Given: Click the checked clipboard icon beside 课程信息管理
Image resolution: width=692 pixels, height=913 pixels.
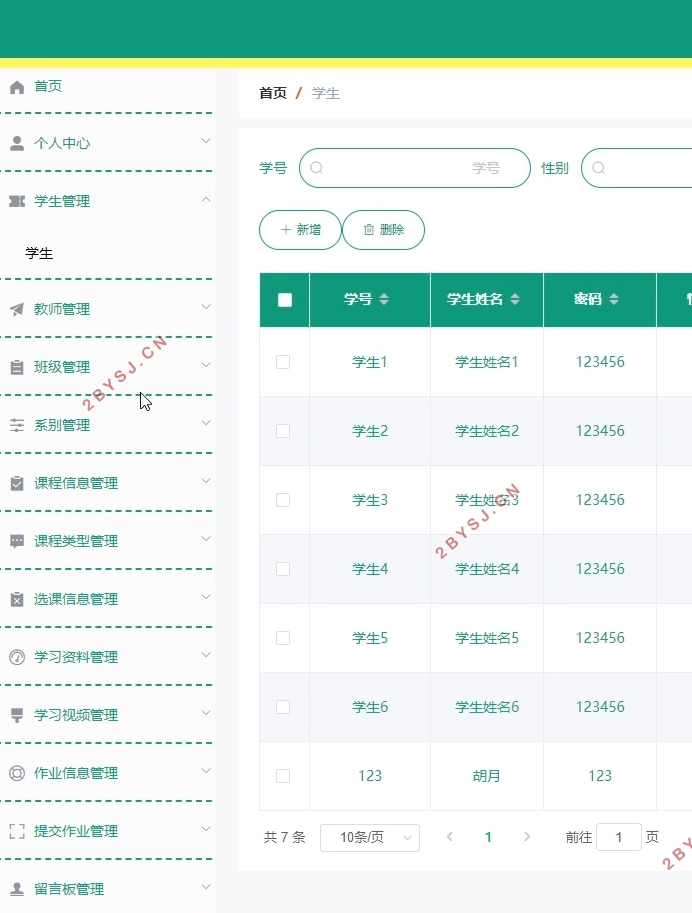Looking at the screenshot, I should [17, 483].
